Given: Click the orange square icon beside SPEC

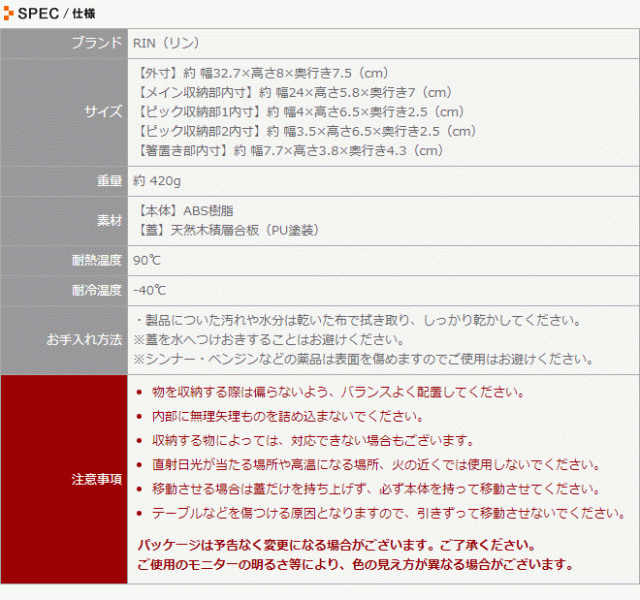Looking at the screenshot, I should [x=9, y=13].
